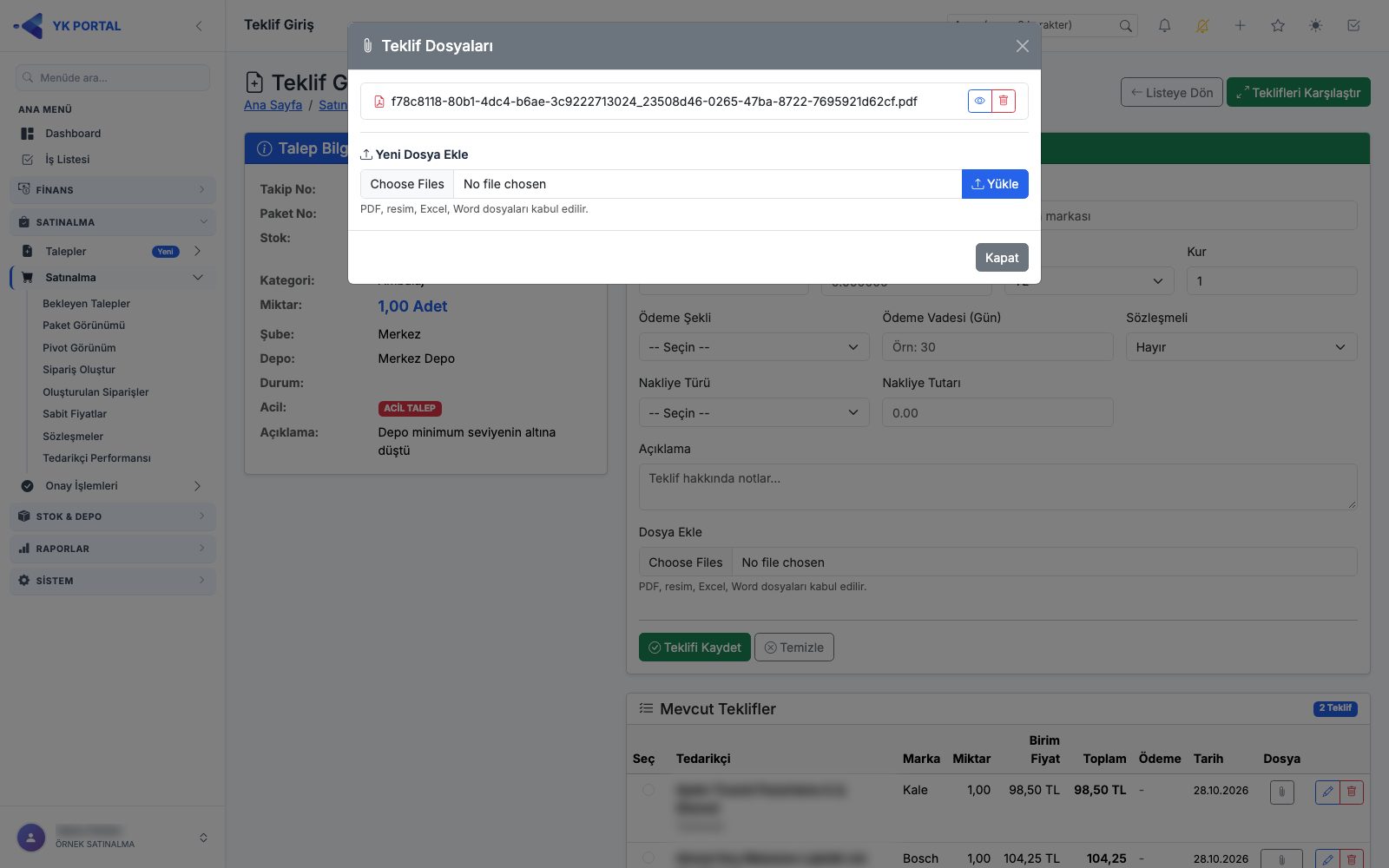Viewport: 1389px width, 868px height.
Task: Click the muted orange alert icon
Action: (x=1202, y=25)
